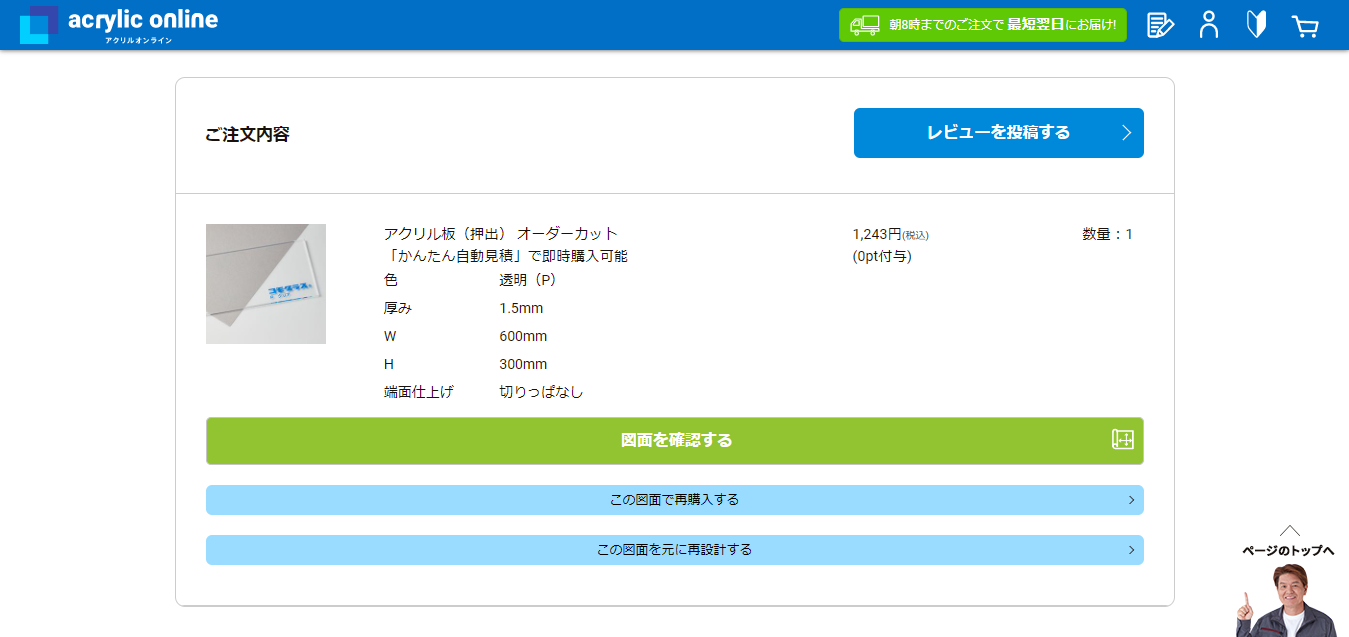
Task: Select この図面を元に再設計する option
Action: 674,550
